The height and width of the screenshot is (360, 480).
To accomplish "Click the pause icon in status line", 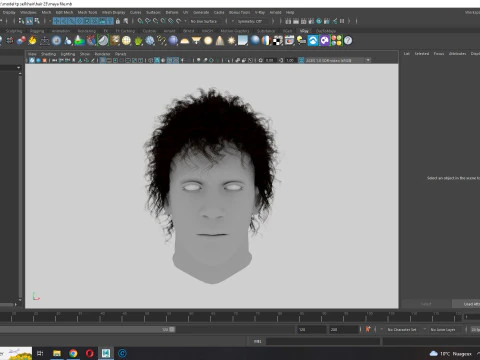I will point(342,21).
